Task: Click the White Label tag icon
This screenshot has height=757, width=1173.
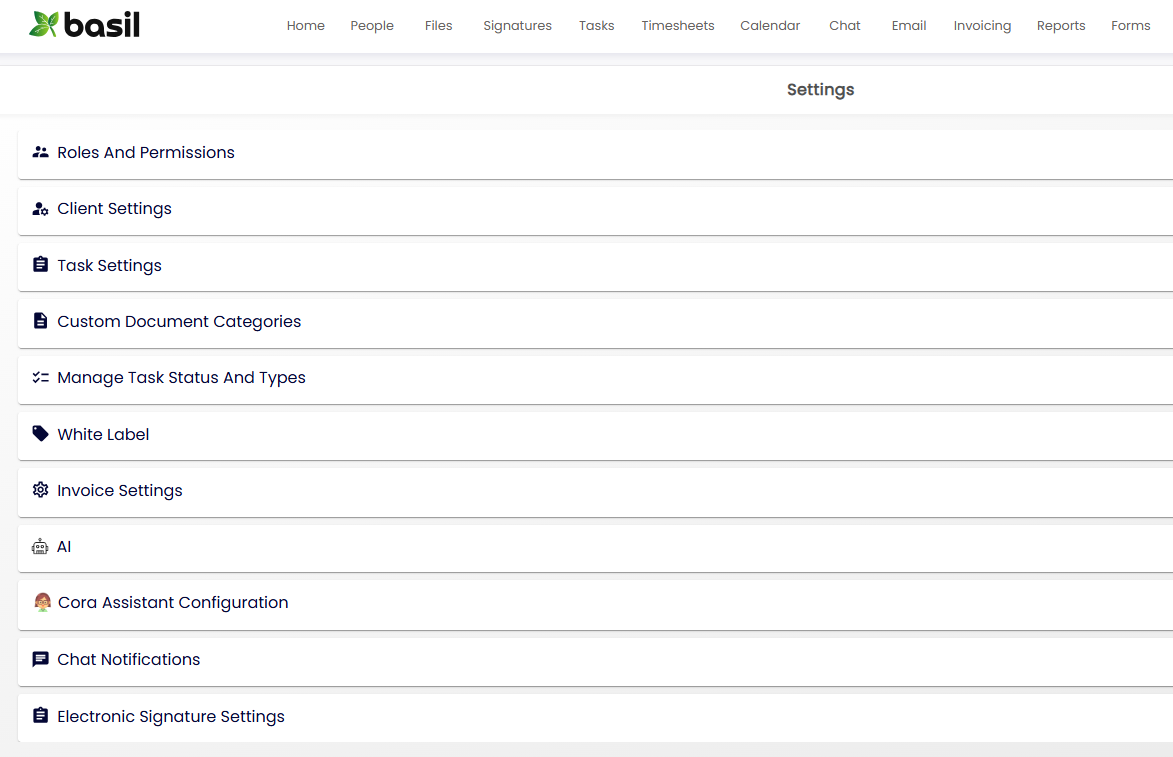Action: [x=40, y=434]
